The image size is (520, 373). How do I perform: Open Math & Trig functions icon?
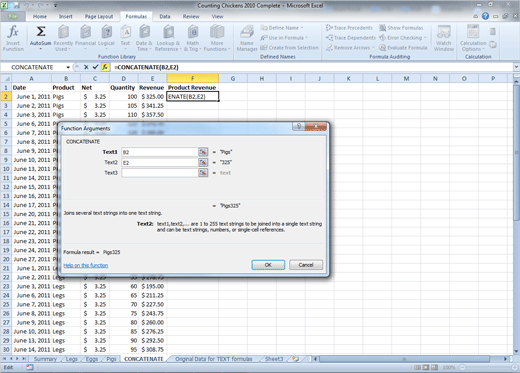(x=193, y=33)
